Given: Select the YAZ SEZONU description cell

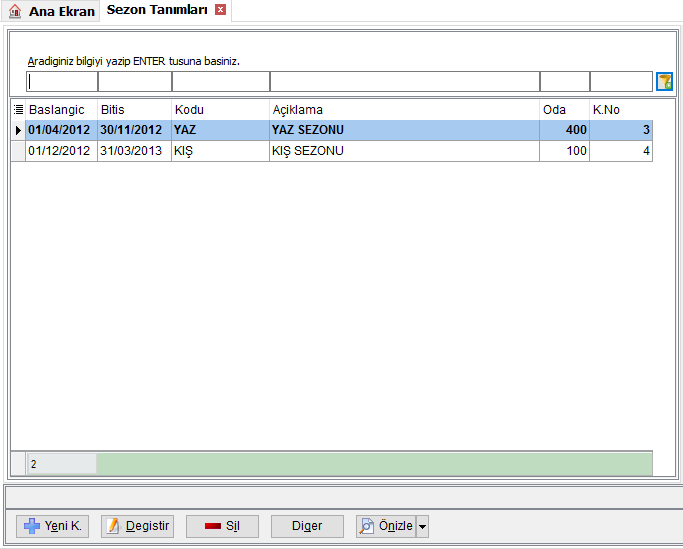Looking at the screenshot, I should (x=404, y=130).
